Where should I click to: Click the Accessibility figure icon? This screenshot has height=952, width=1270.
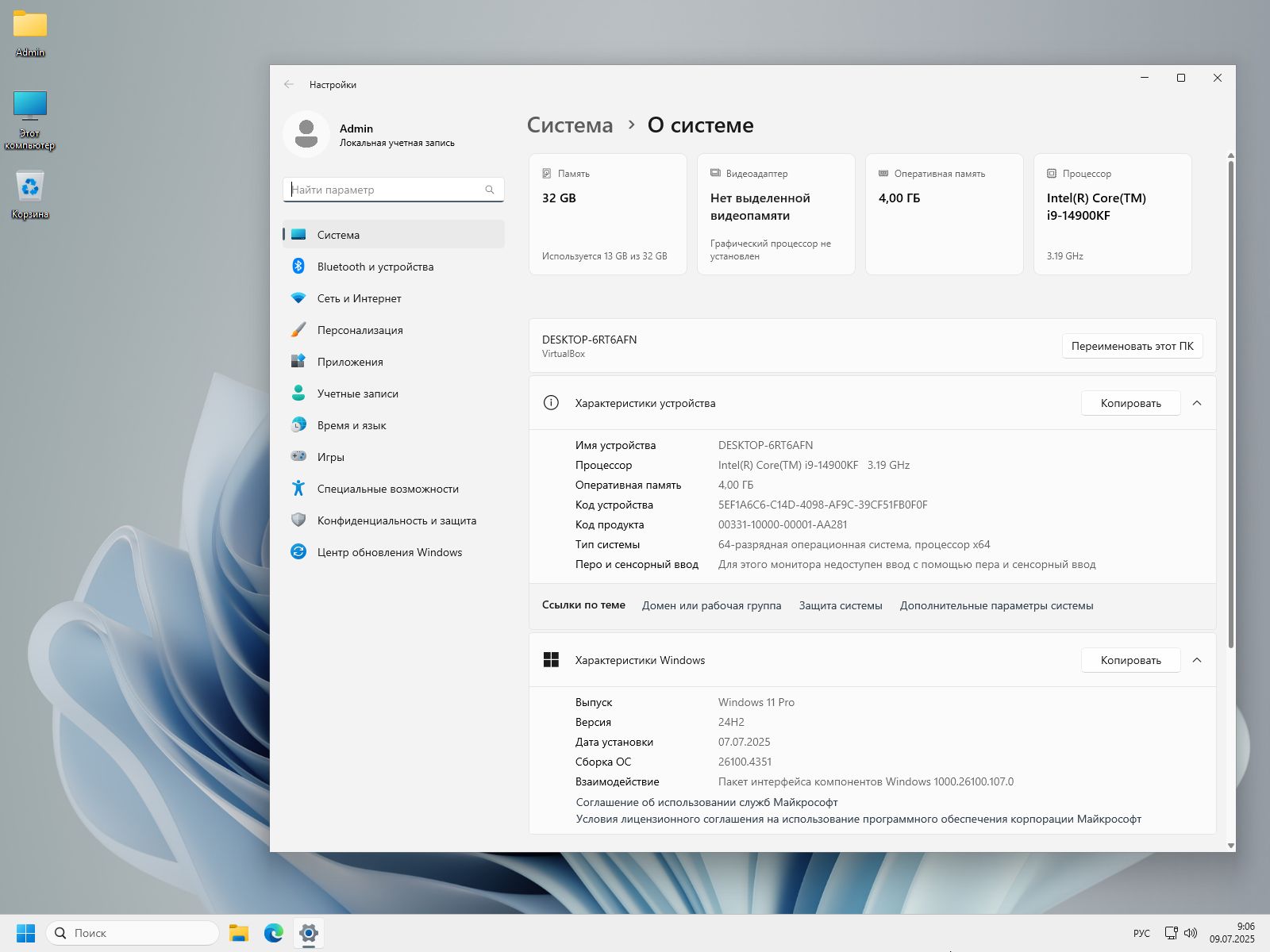coord(298,489)
